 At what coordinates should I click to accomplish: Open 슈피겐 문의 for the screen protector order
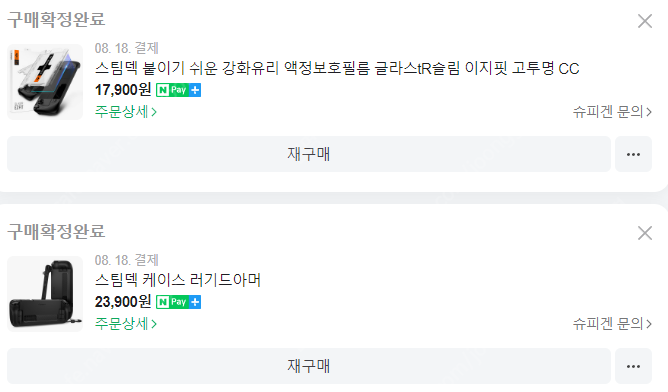[x=612, y=112]
